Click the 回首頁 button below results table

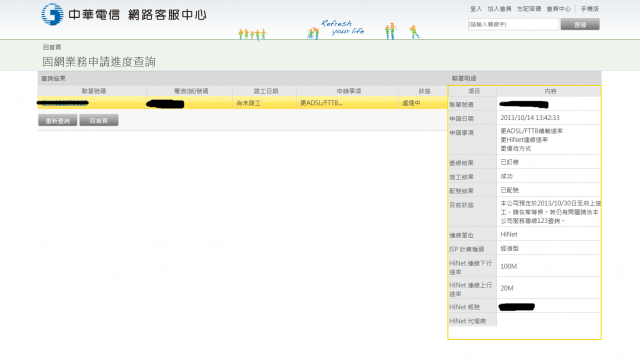(99, 120)
